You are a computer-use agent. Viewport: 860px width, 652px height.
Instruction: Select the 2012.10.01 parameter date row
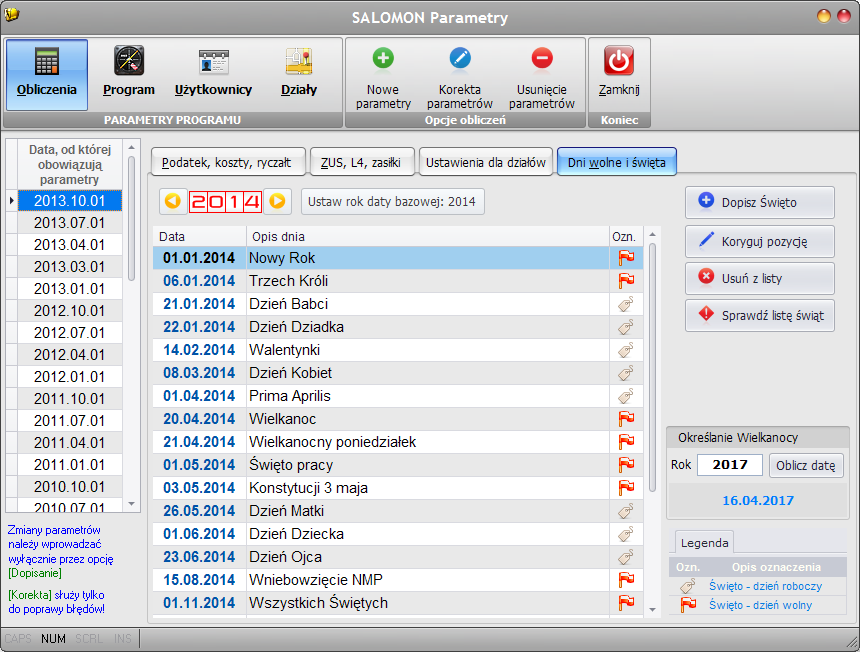(70, 311)
